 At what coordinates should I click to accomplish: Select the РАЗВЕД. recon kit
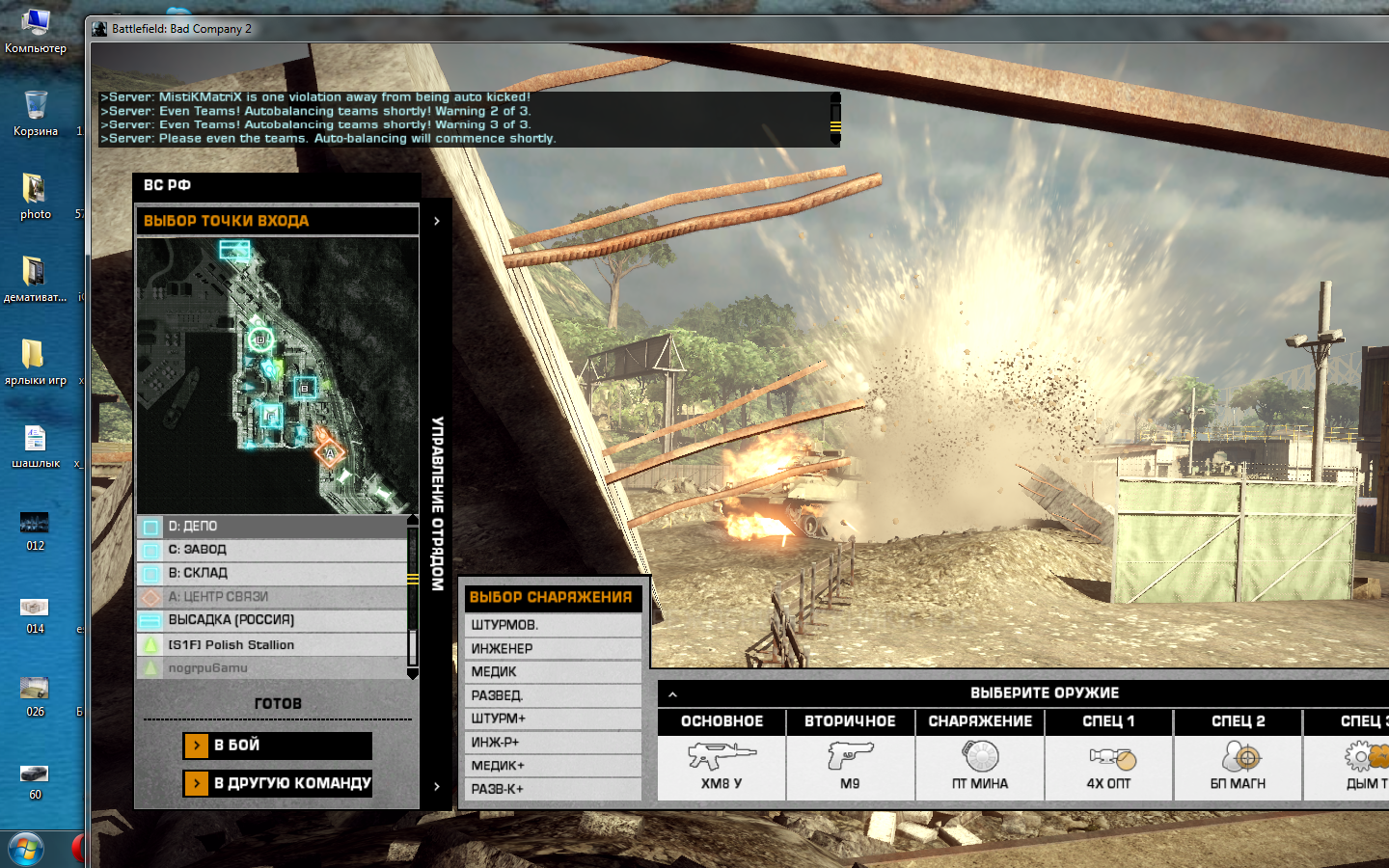pyautogui.click(x=553, y=695)
